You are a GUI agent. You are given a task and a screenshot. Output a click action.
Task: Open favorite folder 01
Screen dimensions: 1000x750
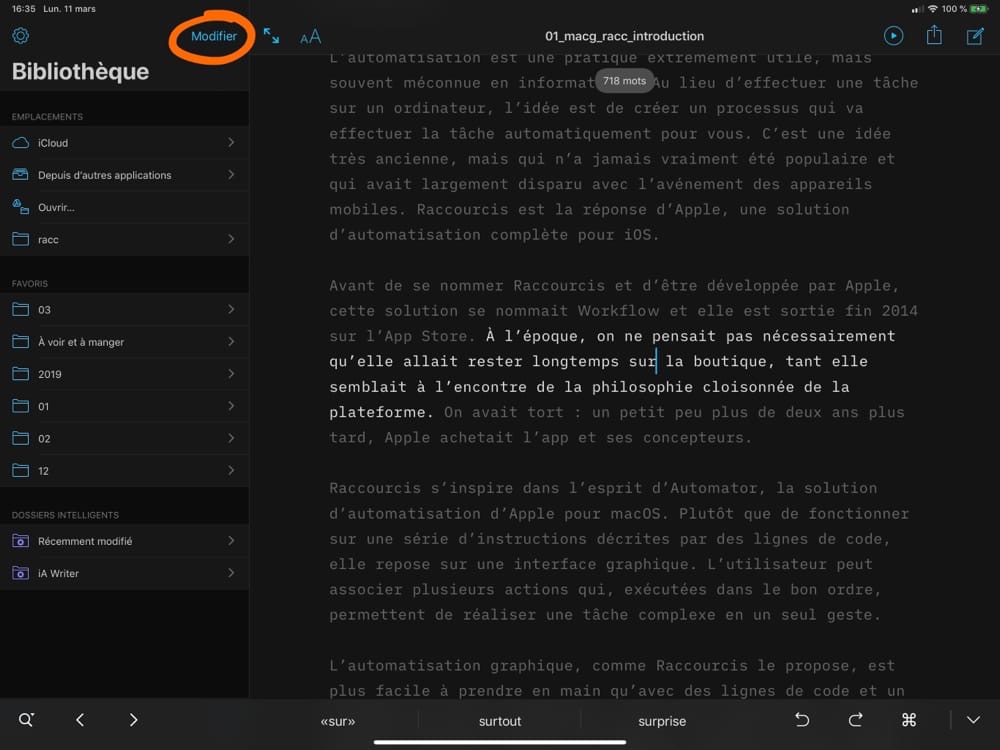124,406
